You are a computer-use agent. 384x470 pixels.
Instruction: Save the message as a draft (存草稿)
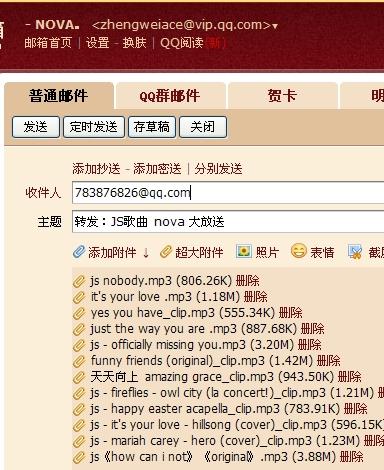point(152,127)
